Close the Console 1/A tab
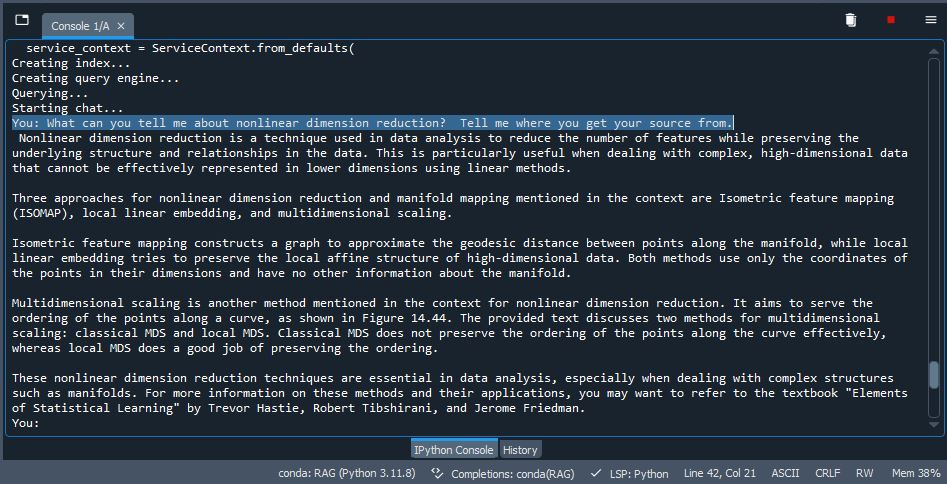Viewport: 947px width, 484px height. pyautogui.click(x=121, y=25)
